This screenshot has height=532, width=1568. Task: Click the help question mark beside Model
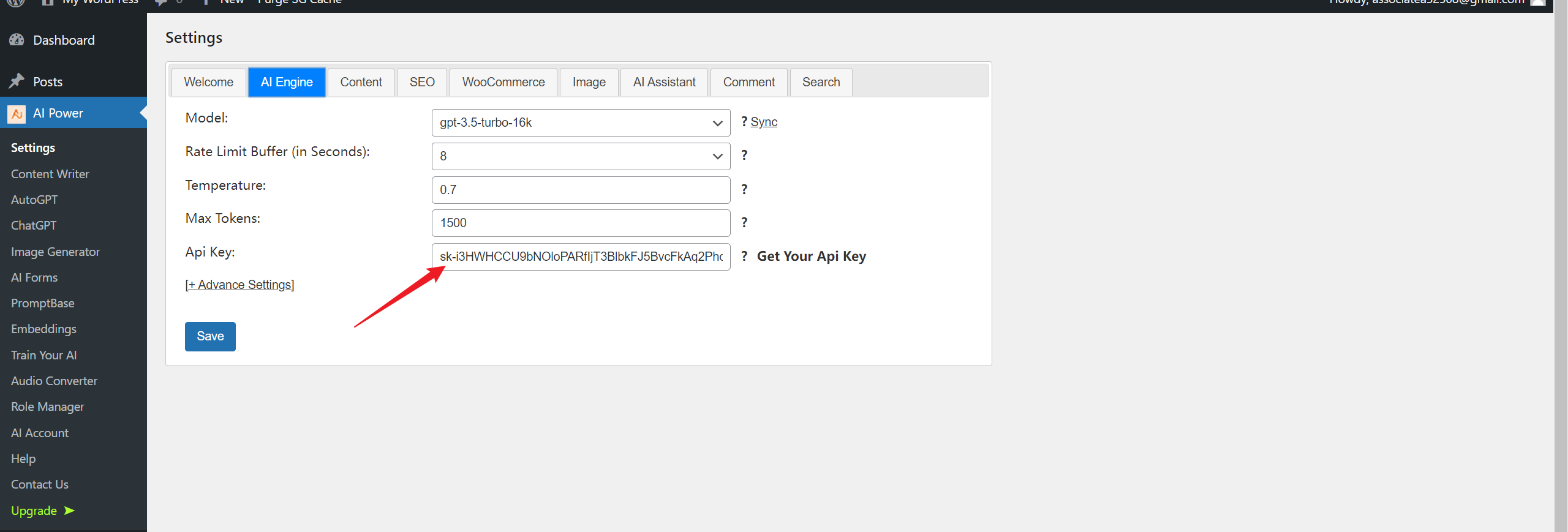click(744, 122)
